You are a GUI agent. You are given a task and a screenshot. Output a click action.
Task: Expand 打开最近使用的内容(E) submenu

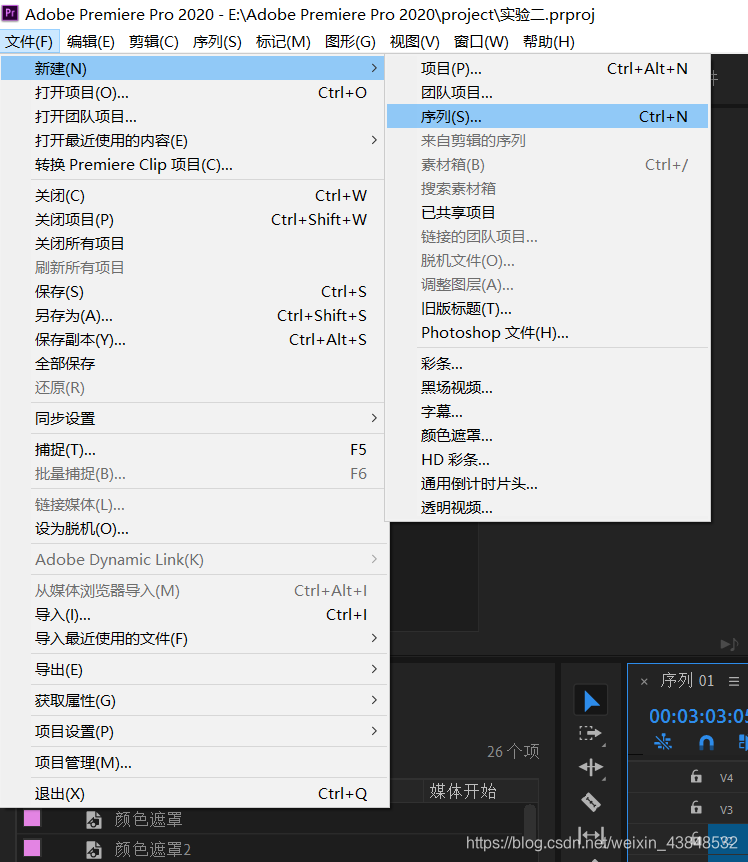coord(192,141)
